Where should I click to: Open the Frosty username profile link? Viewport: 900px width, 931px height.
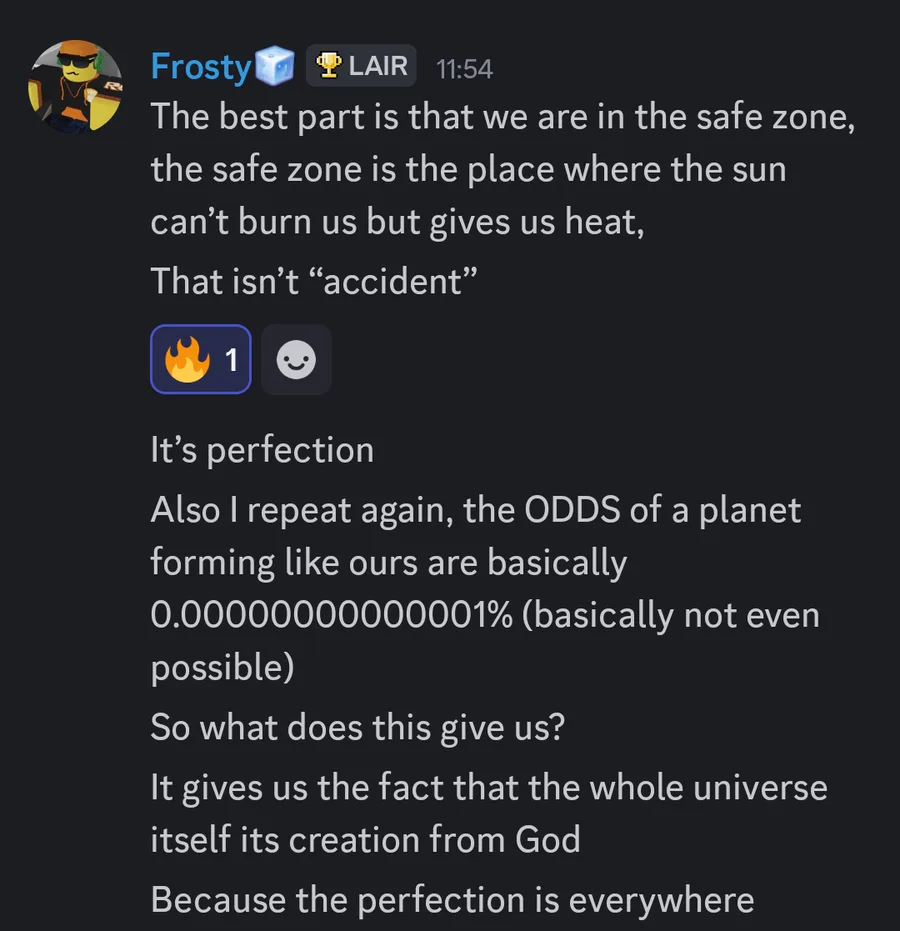click(x=200, y=67)
